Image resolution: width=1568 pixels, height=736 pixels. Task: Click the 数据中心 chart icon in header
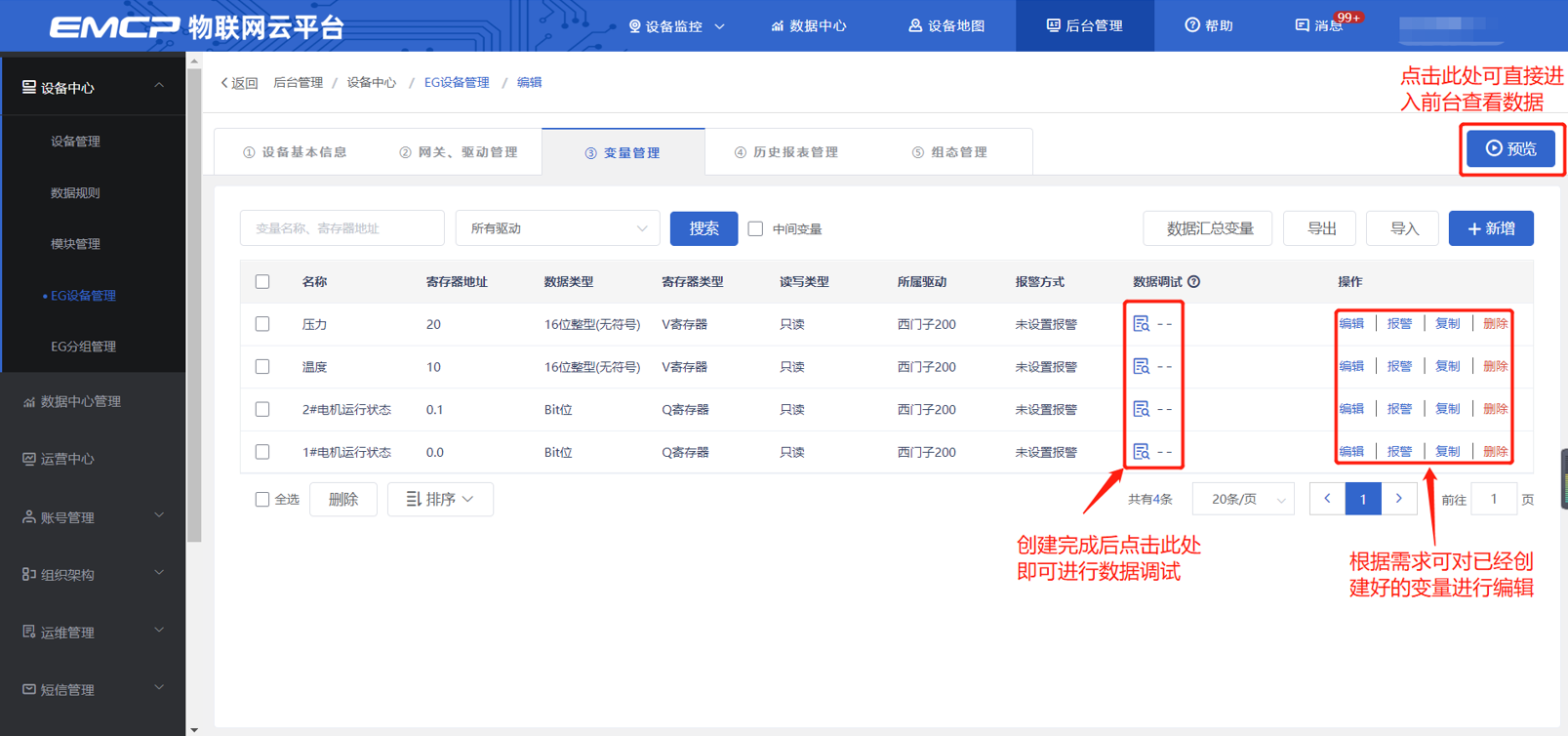(777, 26)
